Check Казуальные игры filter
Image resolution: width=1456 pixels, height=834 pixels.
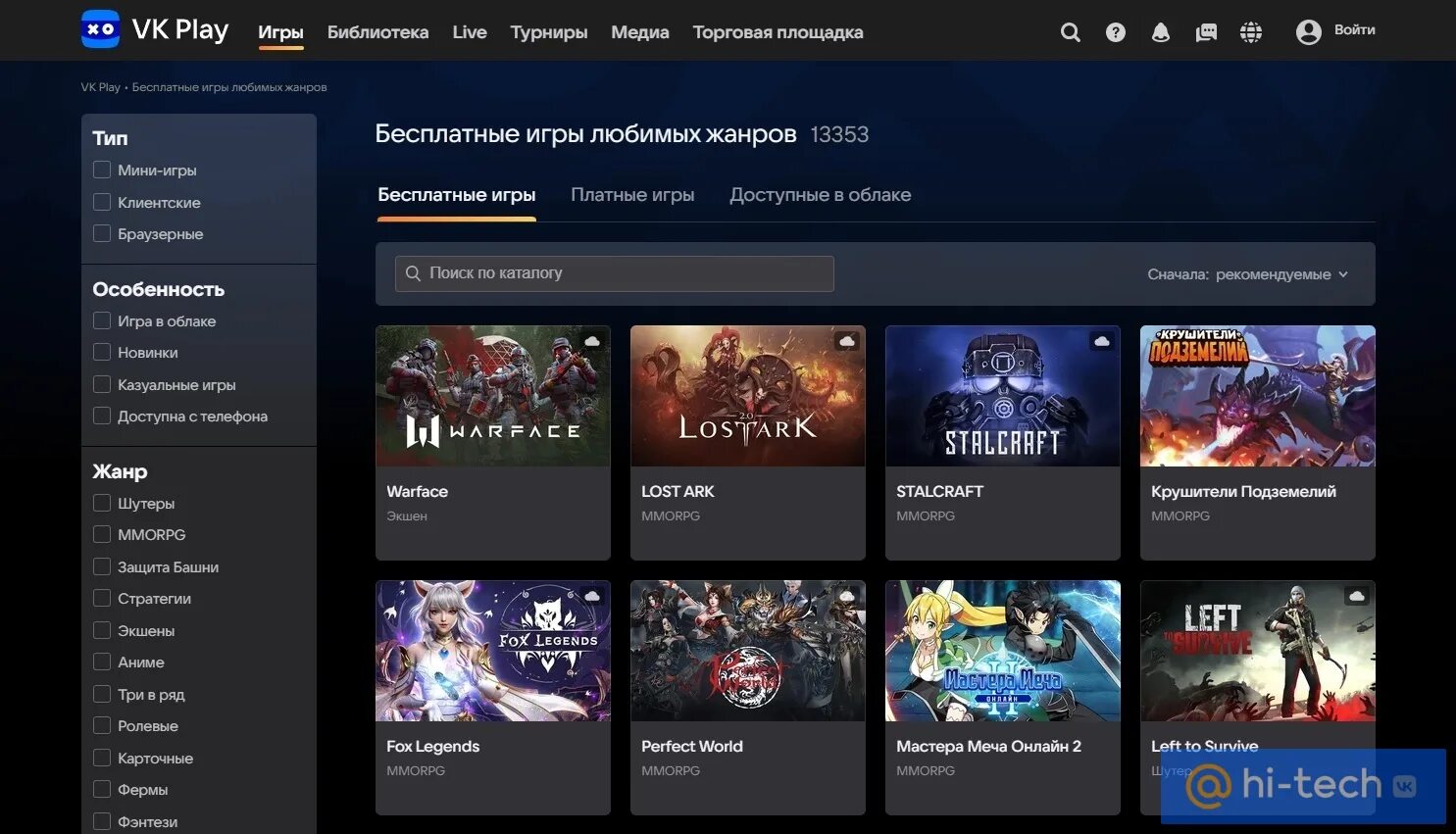coord(102,384)
